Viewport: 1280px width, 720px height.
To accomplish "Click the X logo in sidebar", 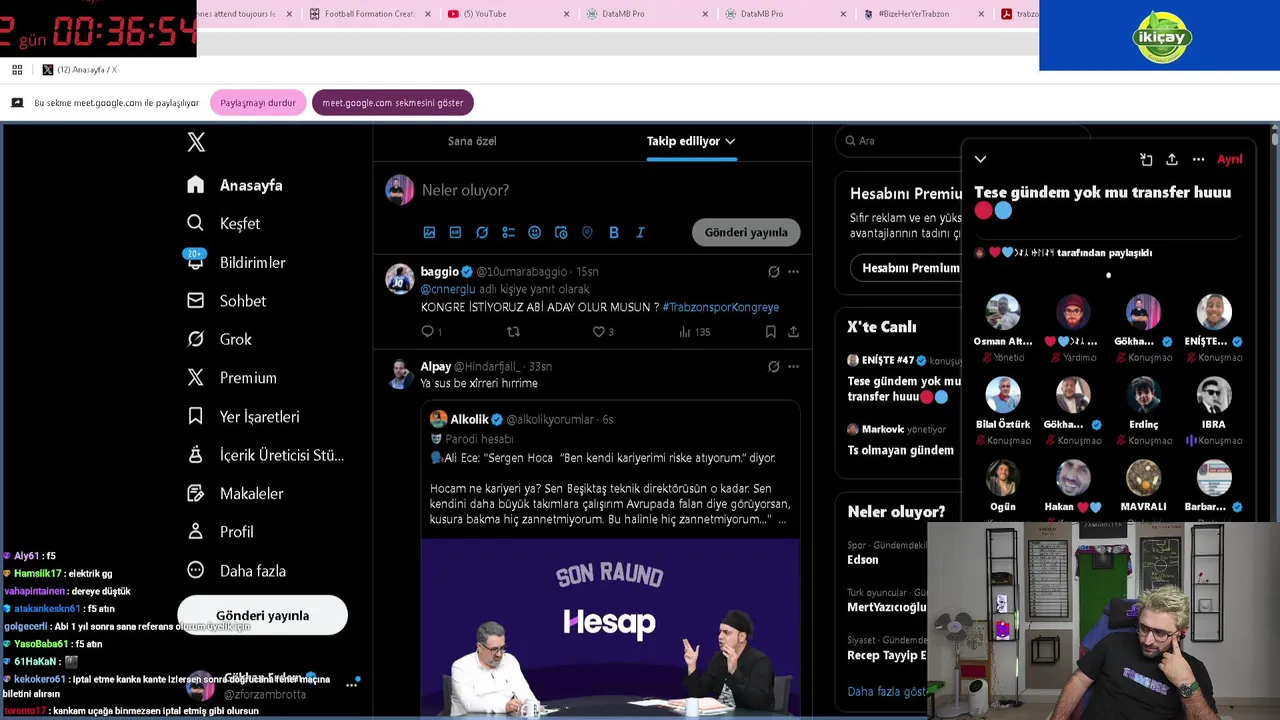I will (196, 142).
